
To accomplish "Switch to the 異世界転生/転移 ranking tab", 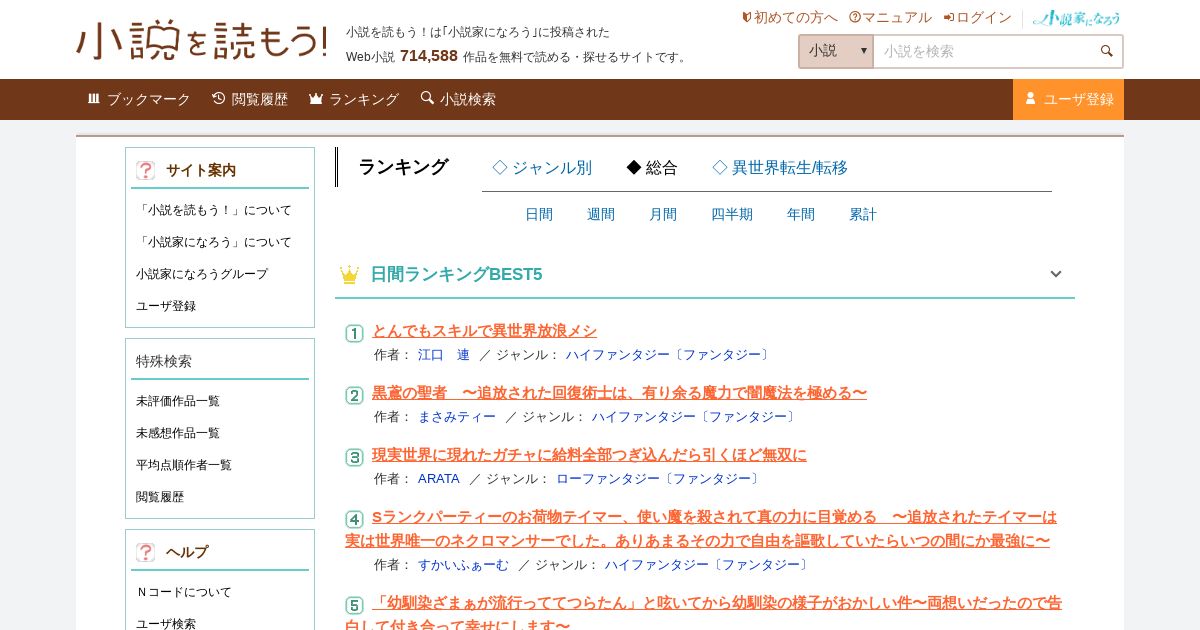I will [x=780, y=168].
